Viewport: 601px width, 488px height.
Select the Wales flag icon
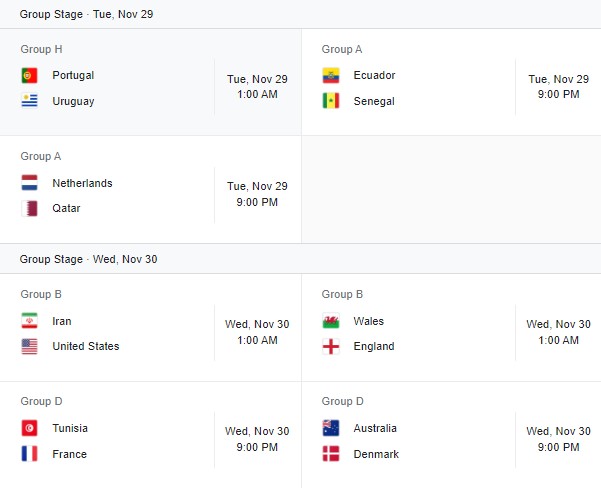(x=331, y=321)
